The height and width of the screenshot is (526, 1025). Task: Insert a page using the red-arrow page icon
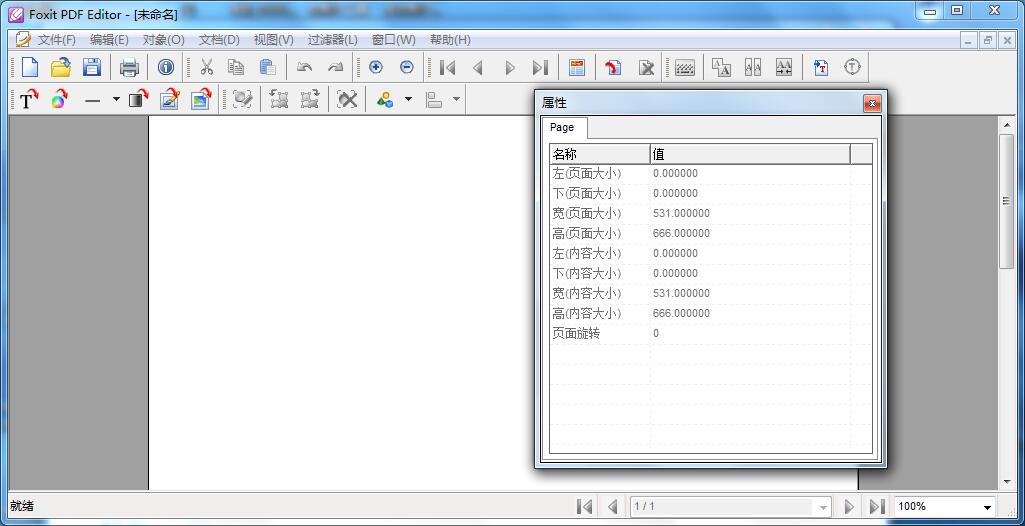pyautogui.click(x=613, y=67)
